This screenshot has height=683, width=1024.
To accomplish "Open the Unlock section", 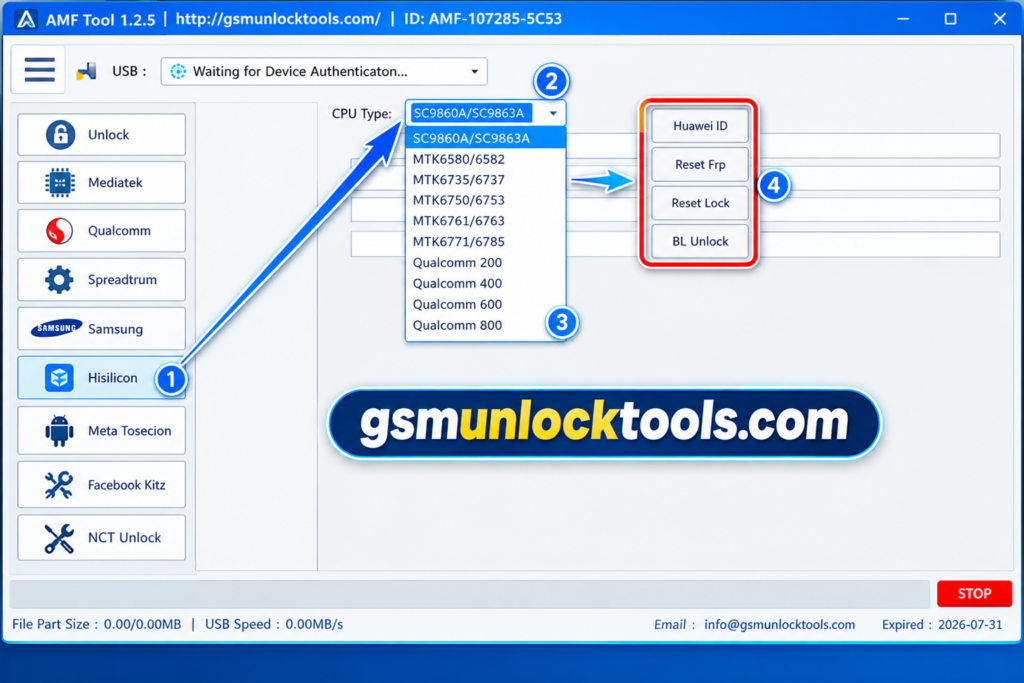I will (101, 135).
